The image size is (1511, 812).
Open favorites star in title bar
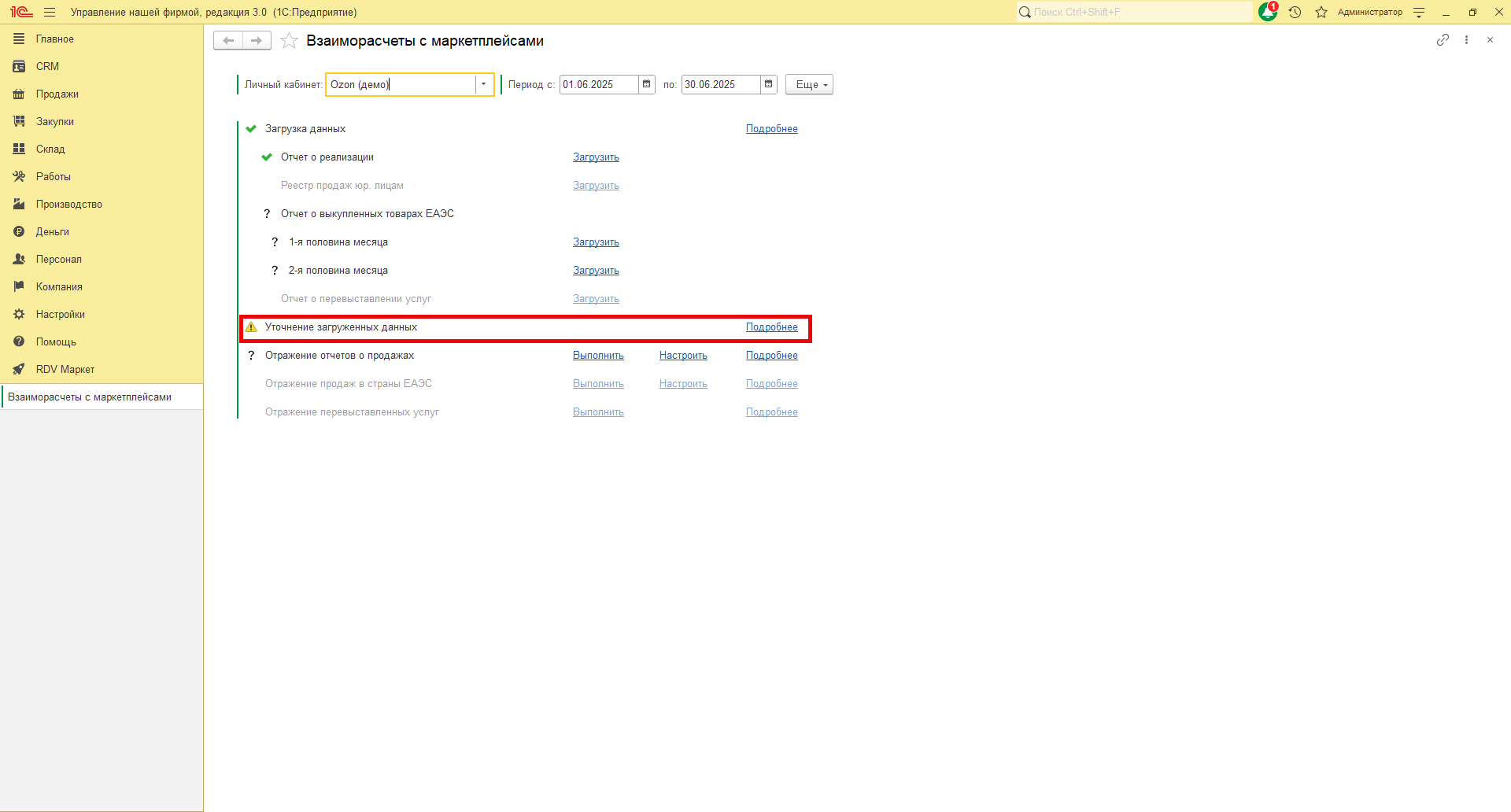pos(1321,12)
